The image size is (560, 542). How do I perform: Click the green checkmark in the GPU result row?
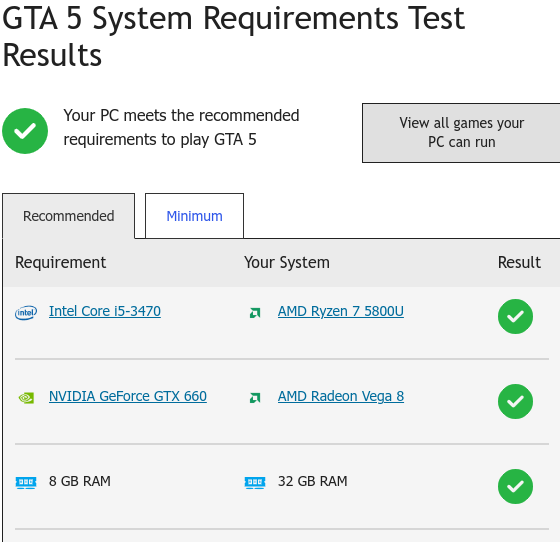click(515, 401)
